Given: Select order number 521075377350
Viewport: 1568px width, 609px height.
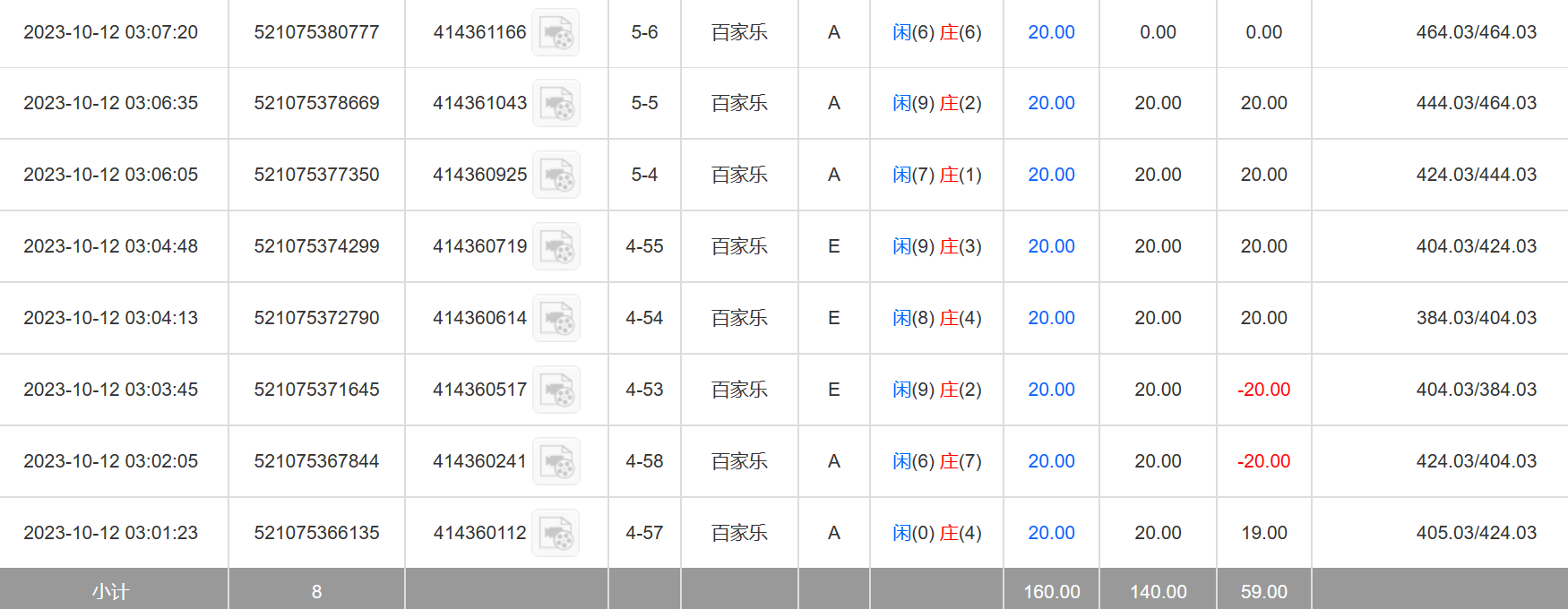Looking at the screenshot, I should [x=316, y=175].
